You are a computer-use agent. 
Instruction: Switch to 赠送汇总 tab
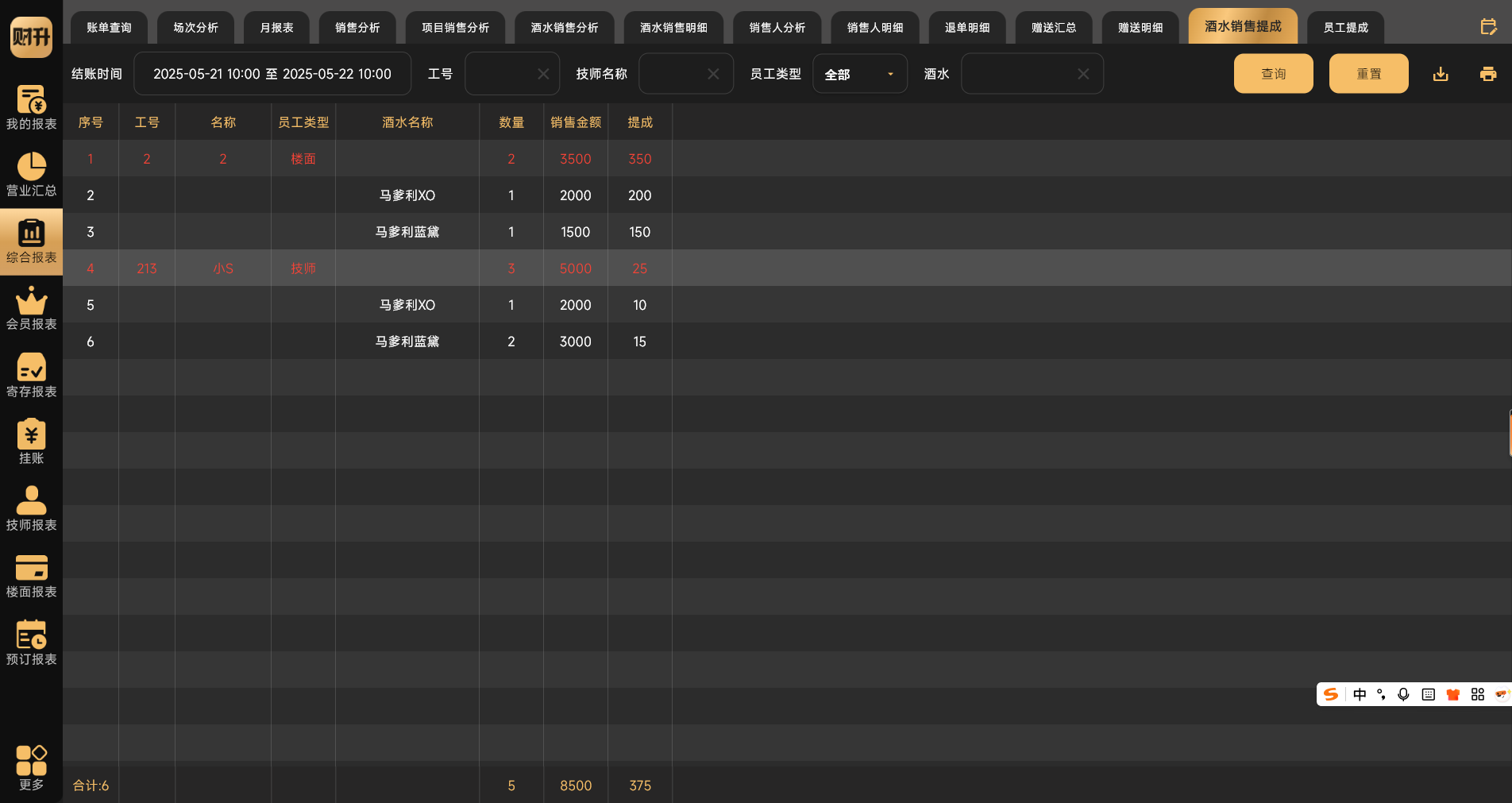(1054, 28)
